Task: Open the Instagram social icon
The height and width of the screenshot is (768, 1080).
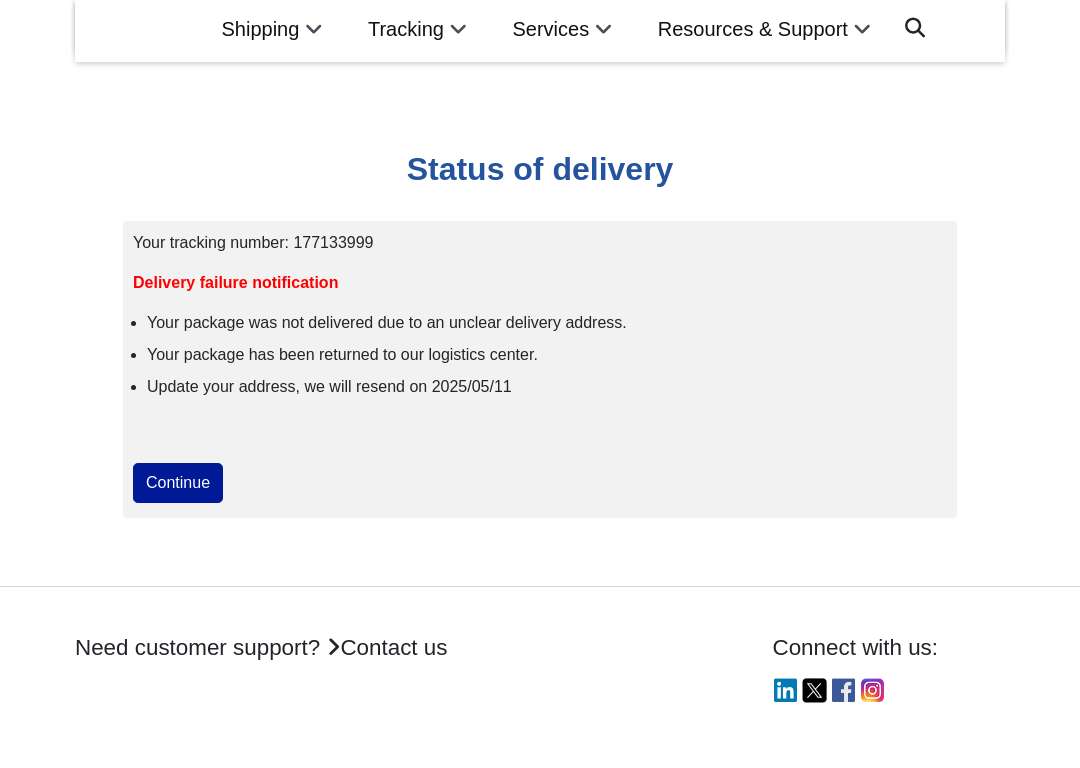Action: tap(872, 690)
